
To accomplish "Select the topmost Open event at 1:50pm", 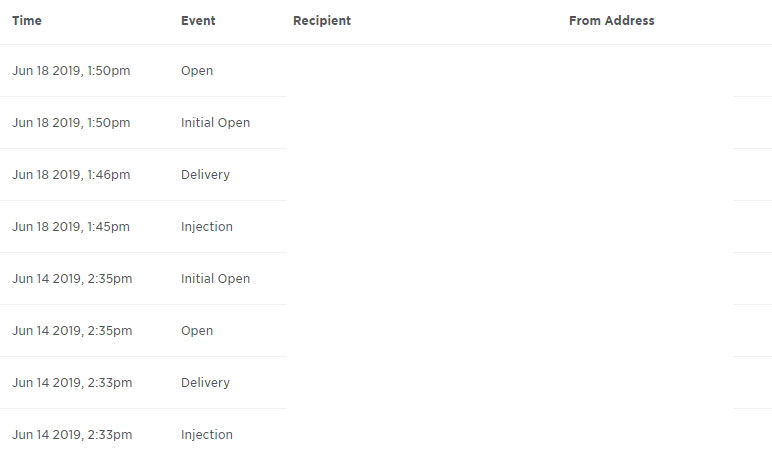I will tap(197, 71).
